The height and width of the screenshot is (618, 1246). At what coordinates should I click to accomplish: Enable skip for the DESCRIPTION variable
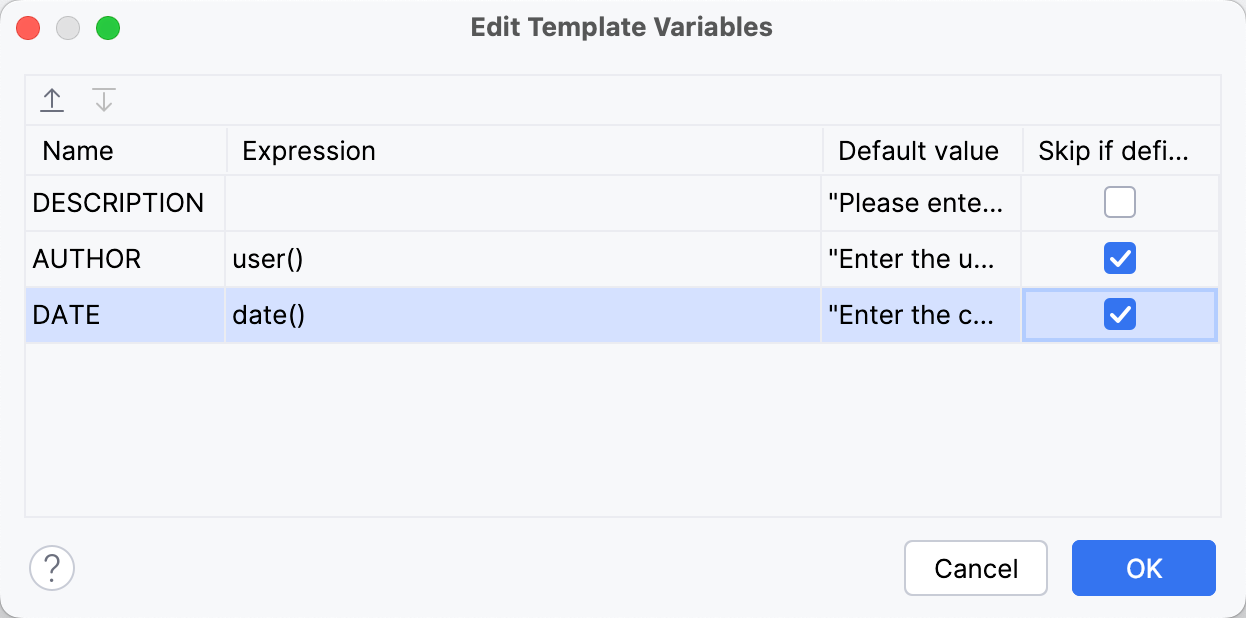pos(1119,202)
